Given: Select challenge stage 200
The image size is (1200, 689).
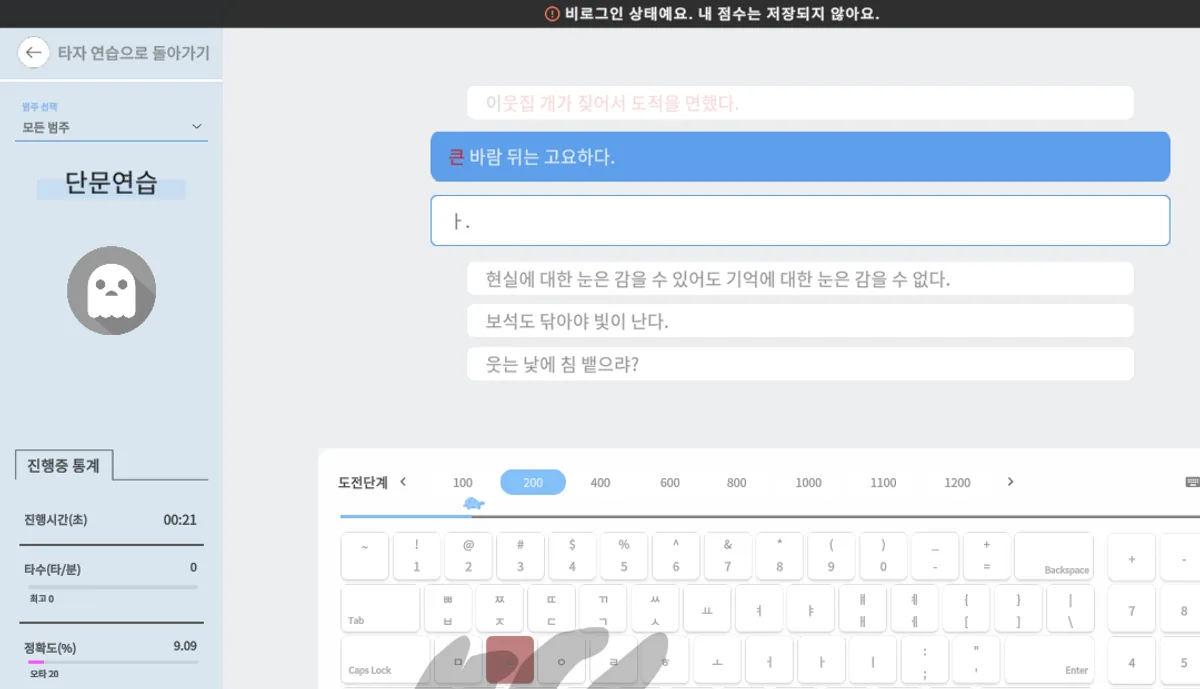Looking at the screenshot, I should coord(533,483).
